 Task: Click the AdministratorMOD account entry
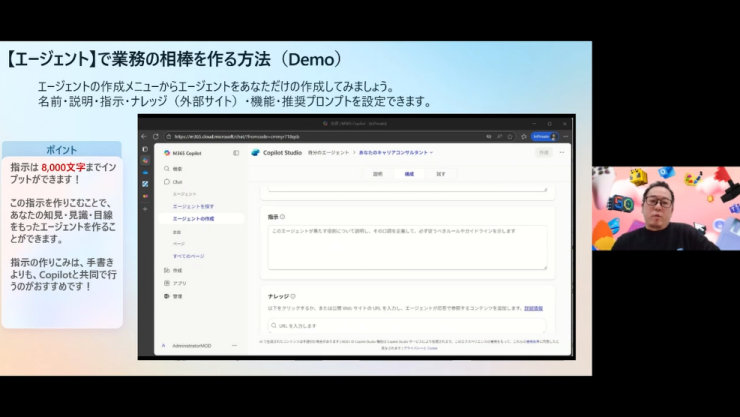click(x=187, y=346)
